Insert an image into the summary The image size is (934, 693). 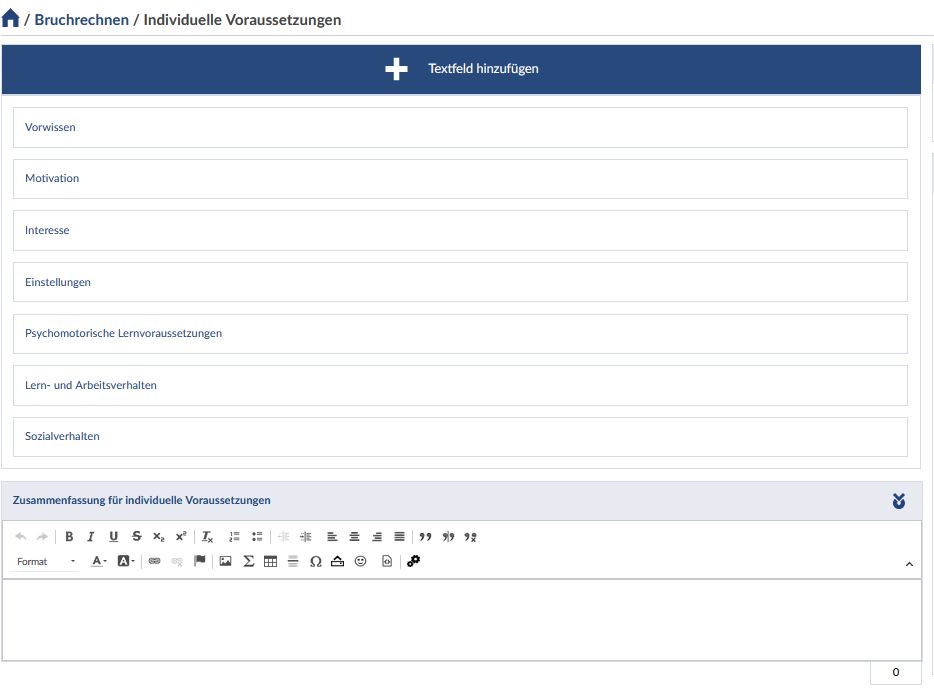[x=225, y=562]
